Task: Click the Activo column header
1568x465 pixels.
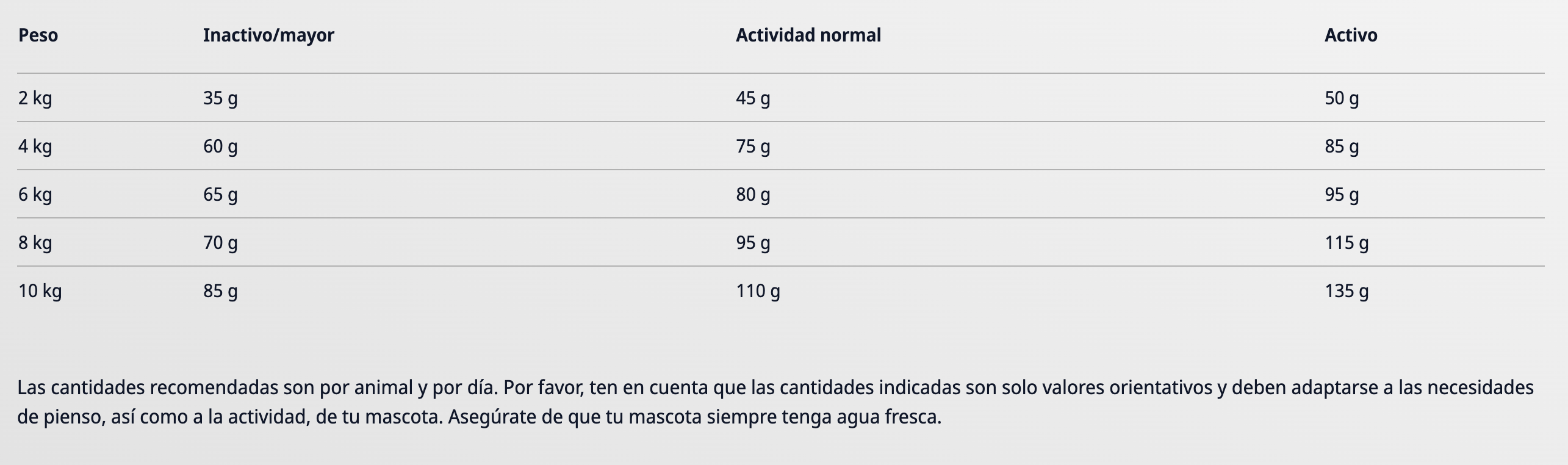Action: point(1350,35)
